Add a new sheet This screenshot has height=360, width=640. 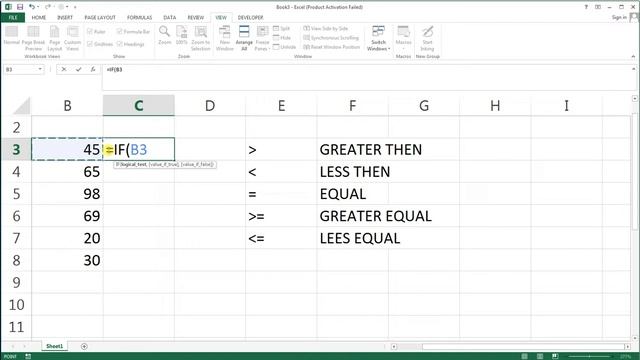[84, 346]
